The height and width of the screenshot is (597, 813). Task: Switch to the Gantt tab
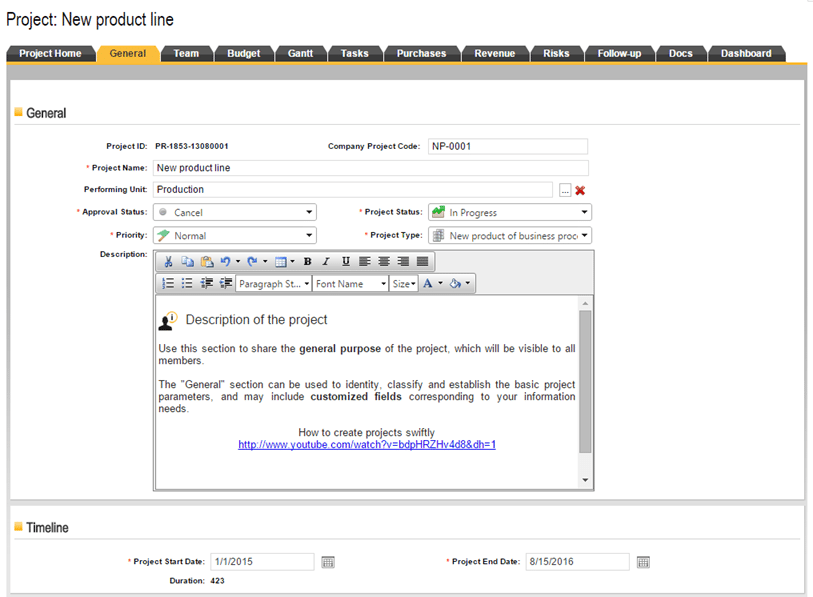pos(300,54)
